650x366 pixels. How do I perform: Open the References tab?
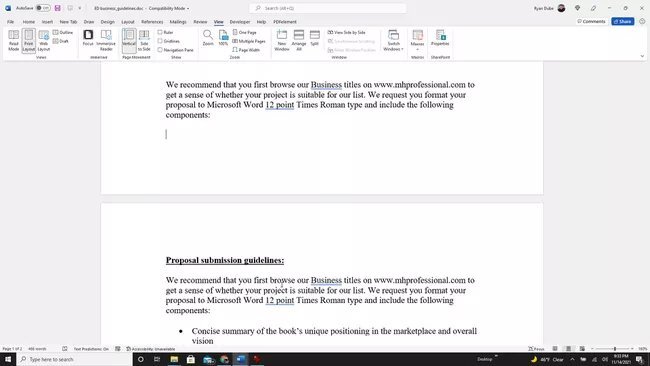point(152,22)
